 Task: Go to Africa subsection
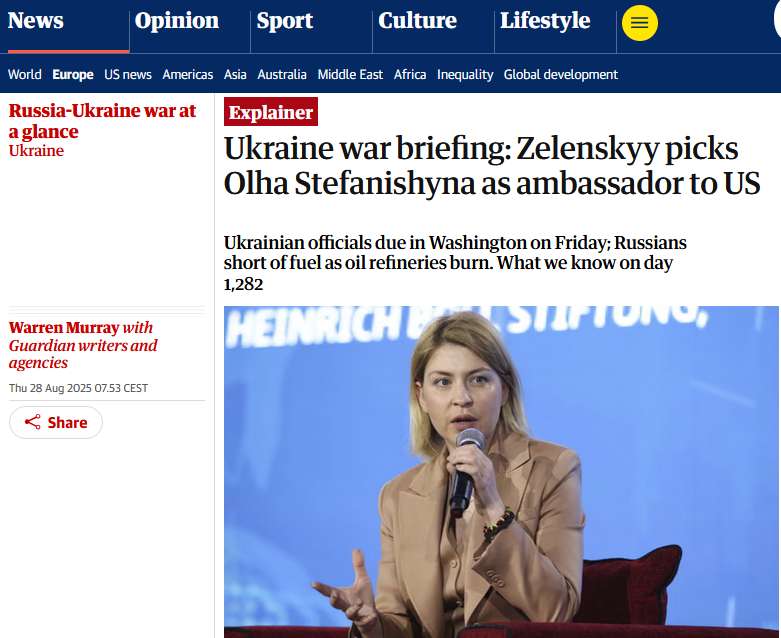pyautogui.click(x=410, y=74)
